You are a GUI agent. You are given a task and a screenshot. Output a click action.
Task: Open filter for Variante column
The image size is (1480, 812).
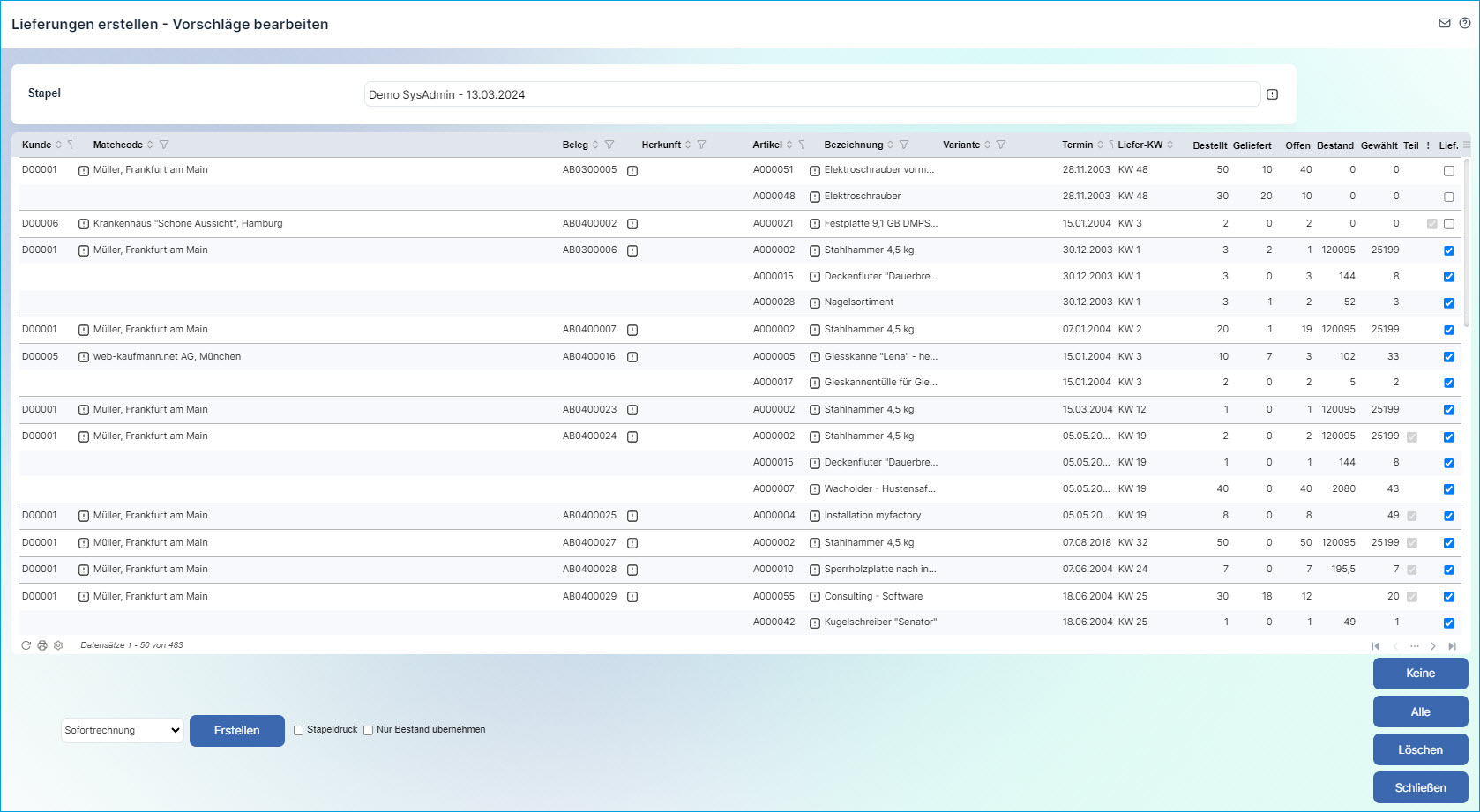[x=1001, y=145]
